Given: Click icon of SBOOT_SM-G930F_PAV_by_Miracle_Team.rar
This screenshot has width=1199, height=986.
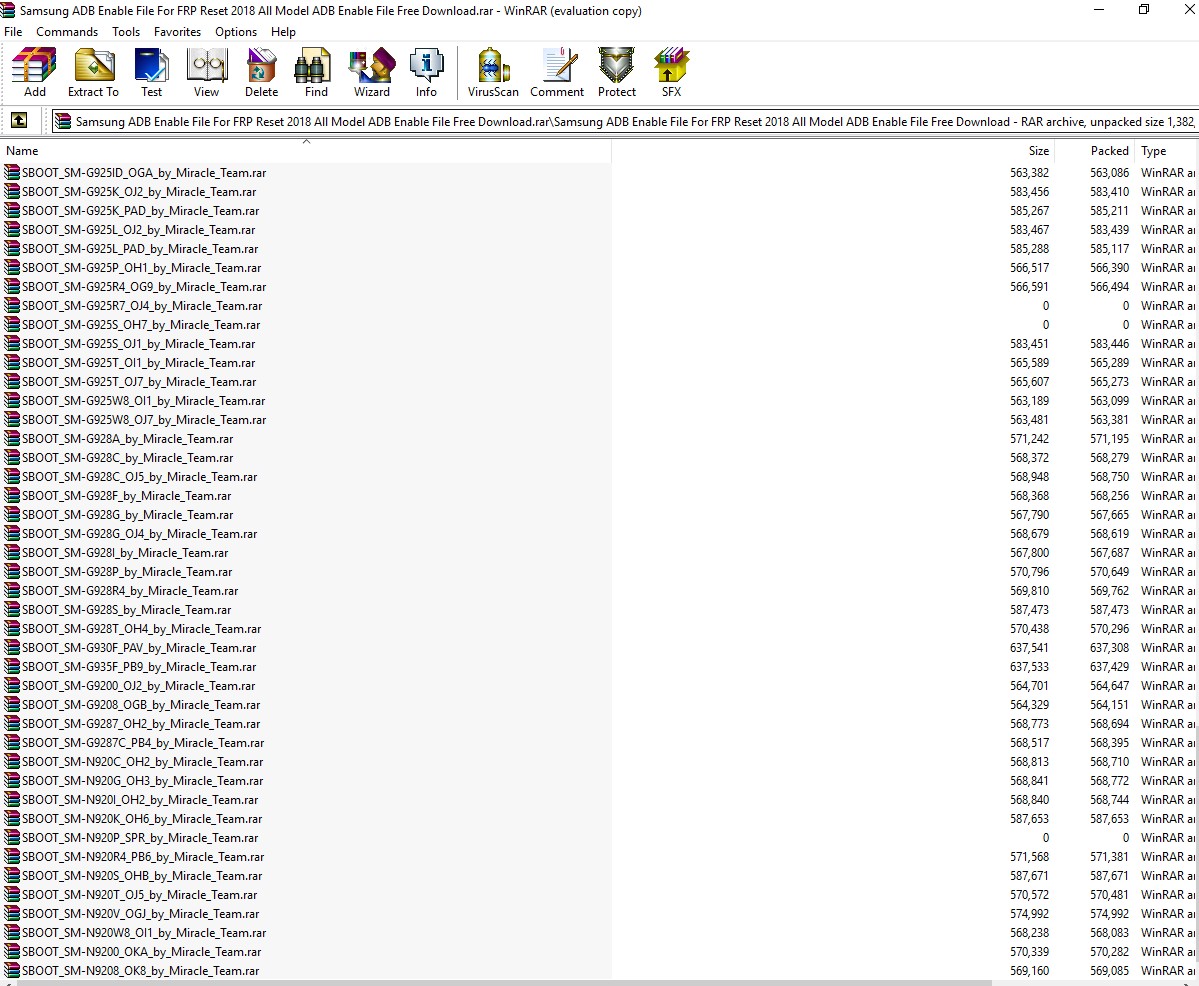Looking at the screenshot, I should pyautogui.click(x=12, y=648).
